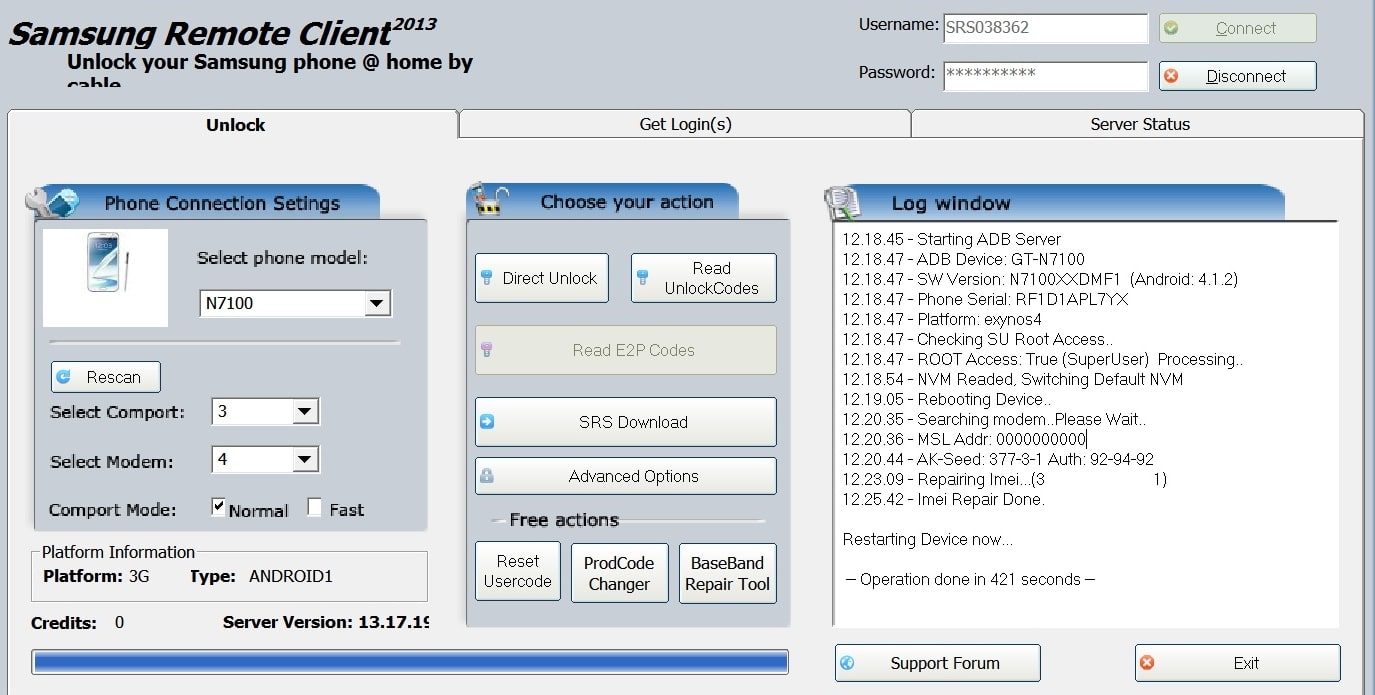Click the purple icon on Read E2P Codes
The width and height of the screenshot is (1375, 695).
pyautogui.click(x=487, y=350)
